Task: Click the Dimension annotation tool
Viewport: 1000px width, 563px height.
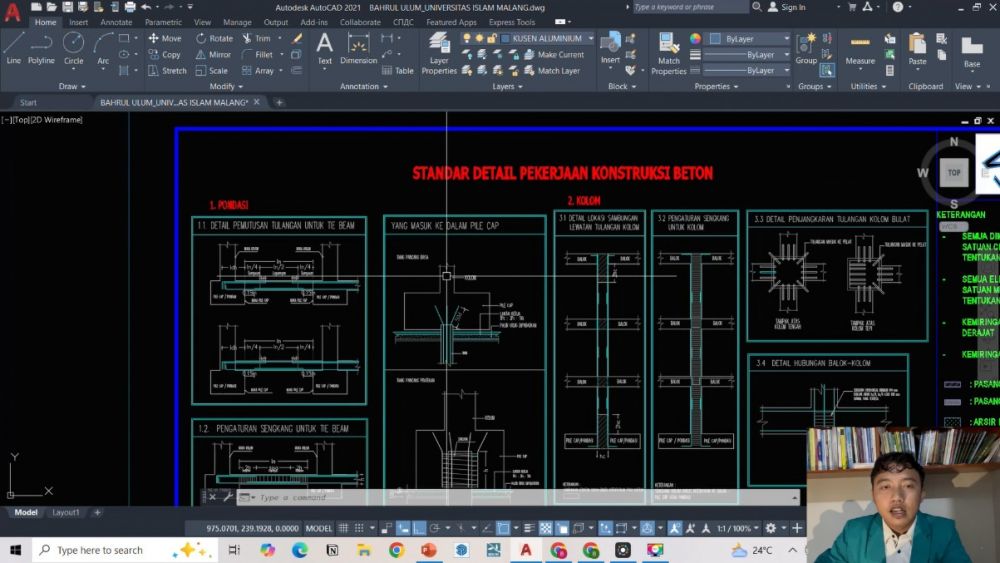Action: click(358, 48)
